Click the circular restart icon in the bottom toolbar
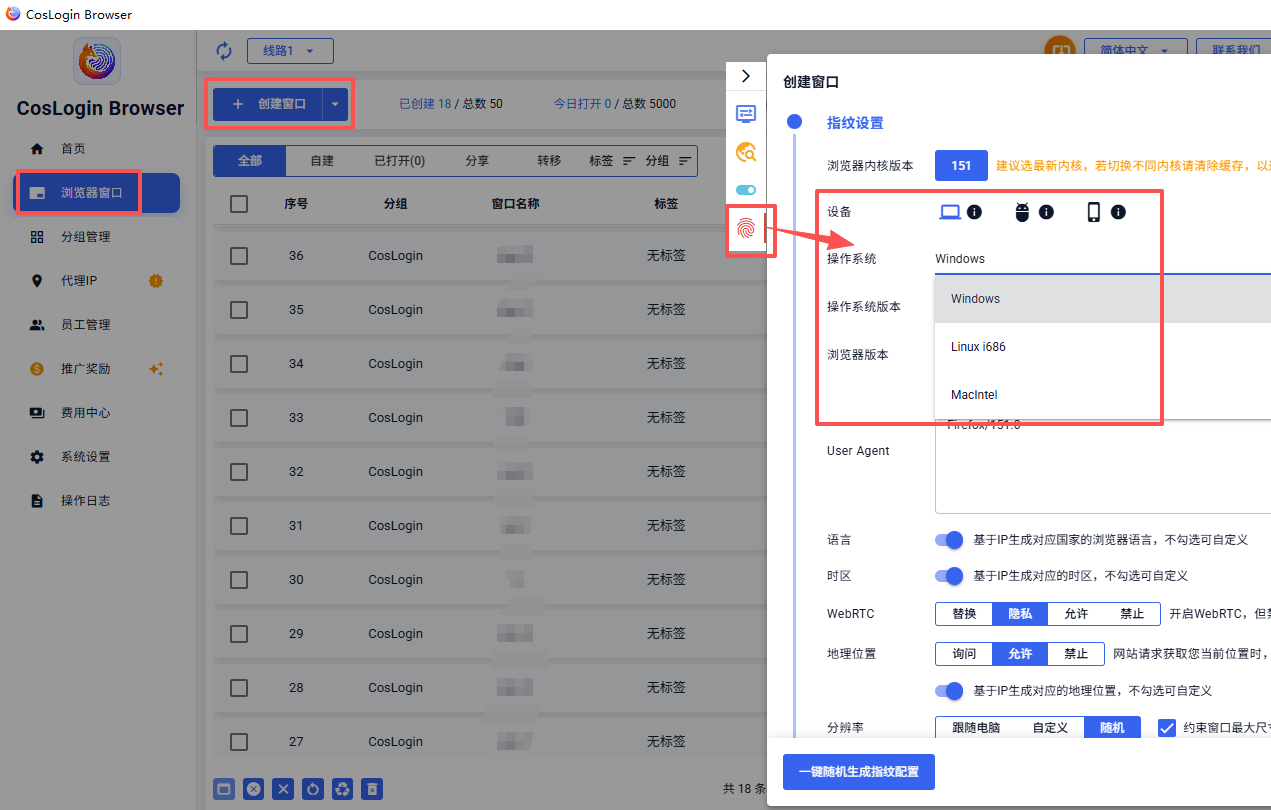This screenshot has width=1271, height=810. coord(313,789)
